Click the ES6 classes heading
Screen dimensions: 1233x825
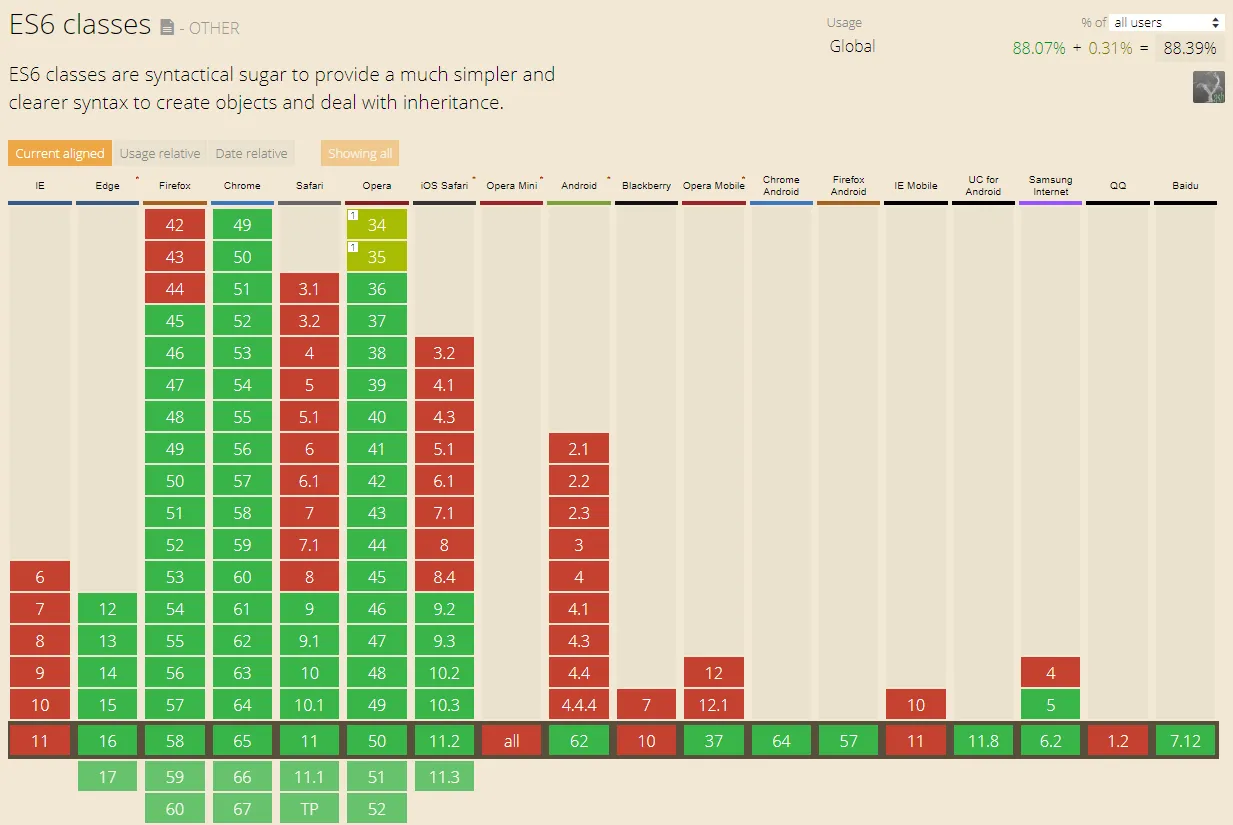tap(80, 25)
